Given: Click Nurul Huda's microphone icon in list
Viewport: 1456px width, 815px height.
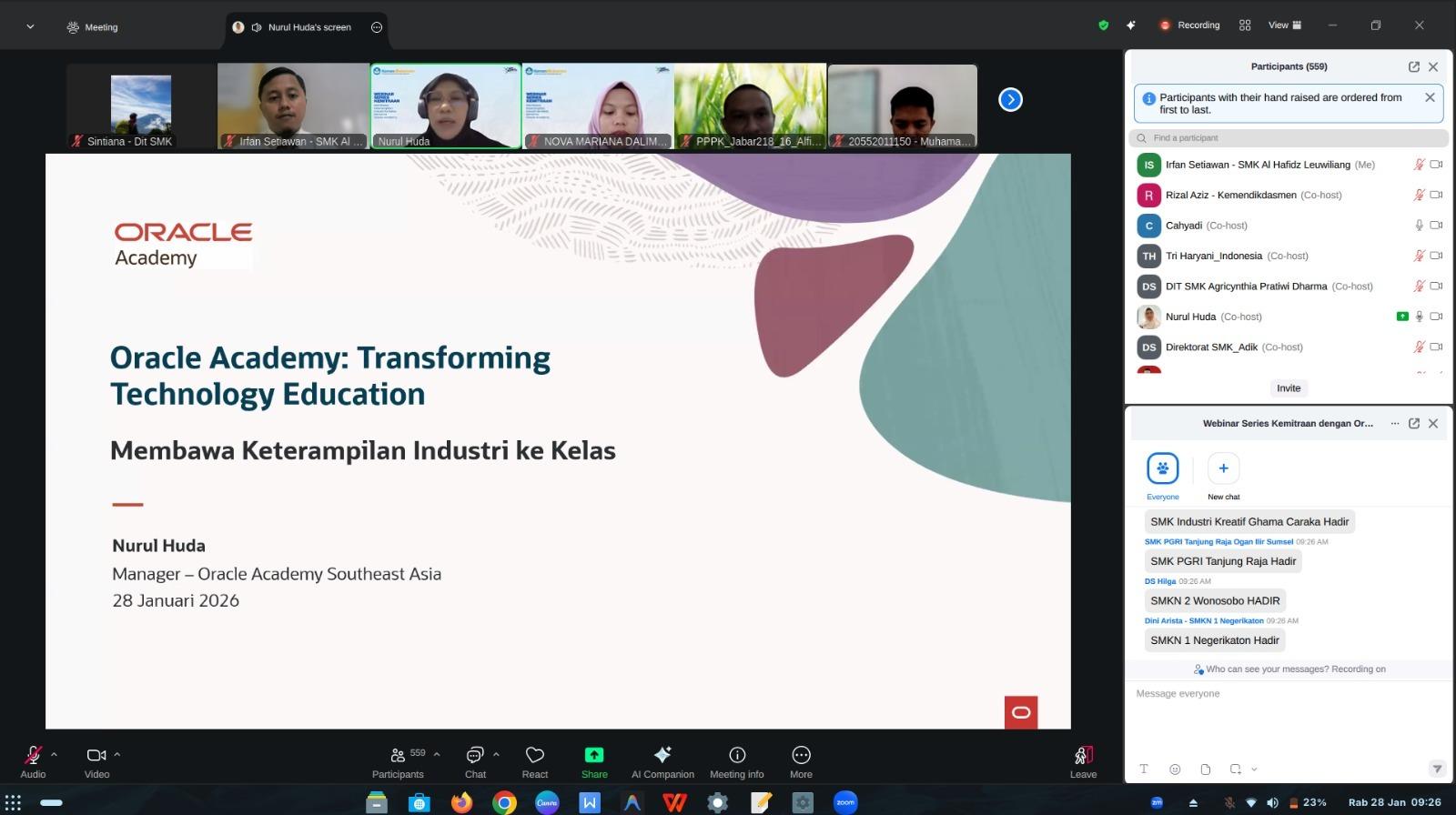Looking at the screenshot, I should pos(1419,317).
